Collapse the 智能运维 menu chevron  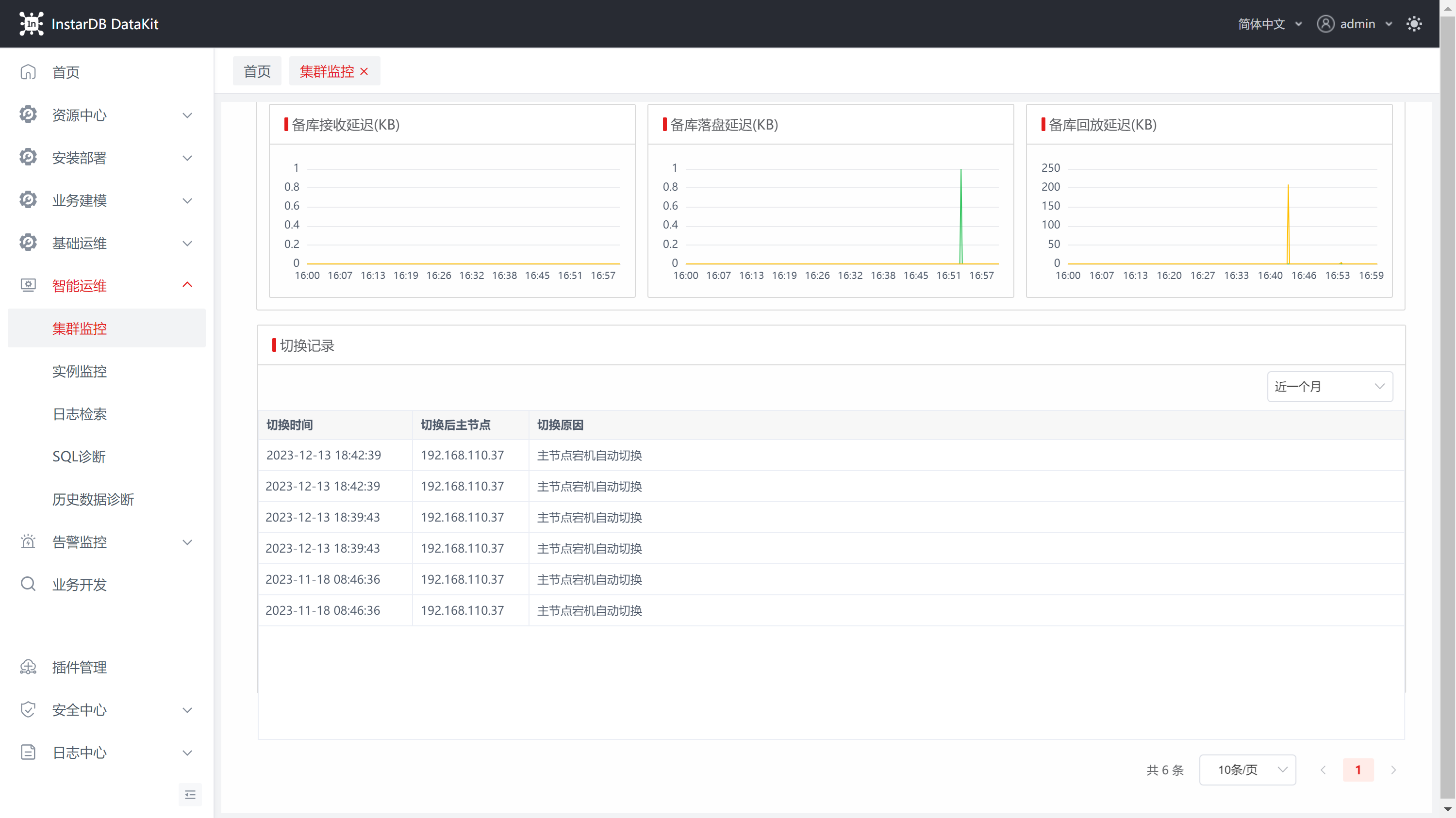click(187, 285)
